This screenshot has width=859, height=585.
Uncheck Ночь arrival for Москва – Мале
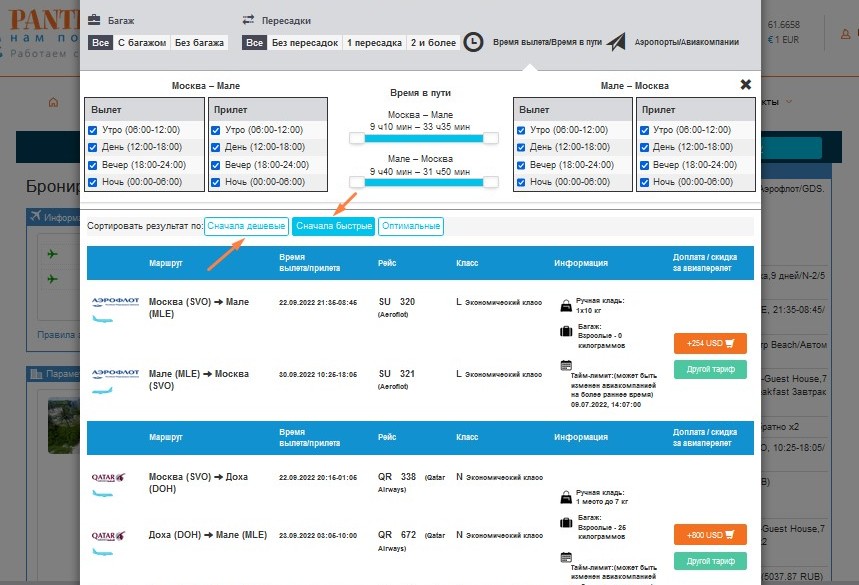pyautogui.click(x=214, y=182)
